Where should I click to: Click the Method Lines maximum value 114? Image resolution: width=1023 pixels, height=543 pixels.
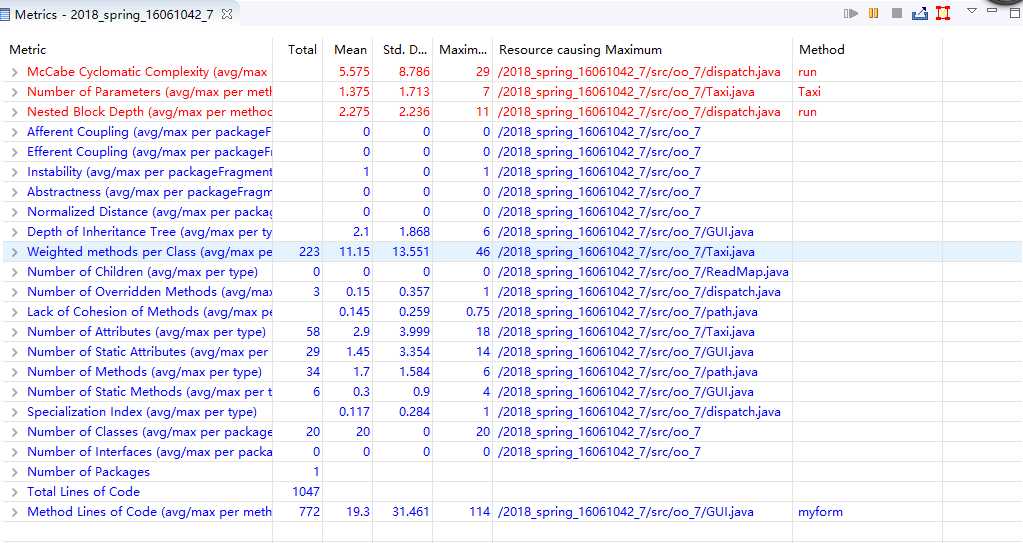click(480, 512)
